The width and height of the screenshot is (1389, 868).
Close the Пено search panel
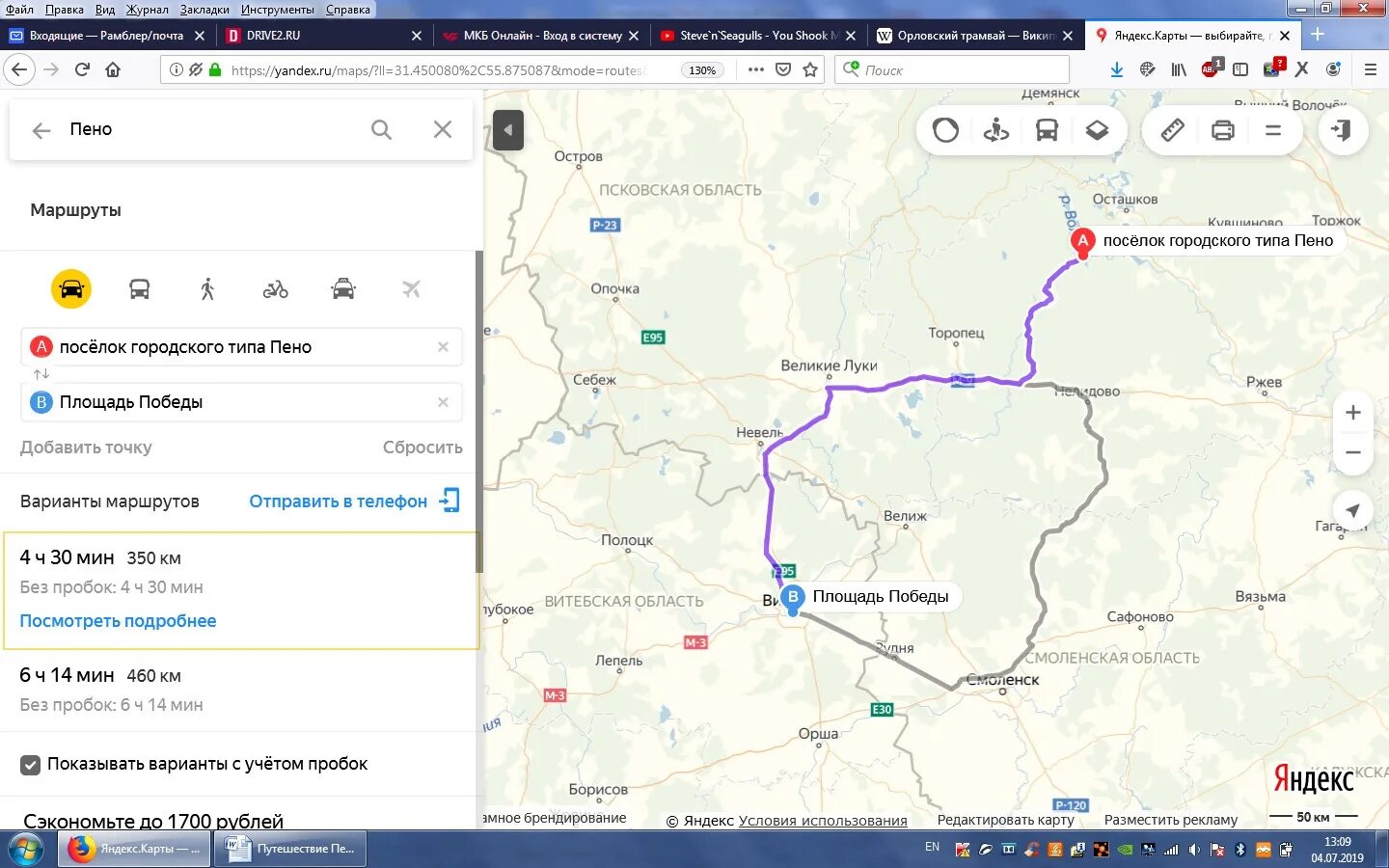[x=443, y=129]
